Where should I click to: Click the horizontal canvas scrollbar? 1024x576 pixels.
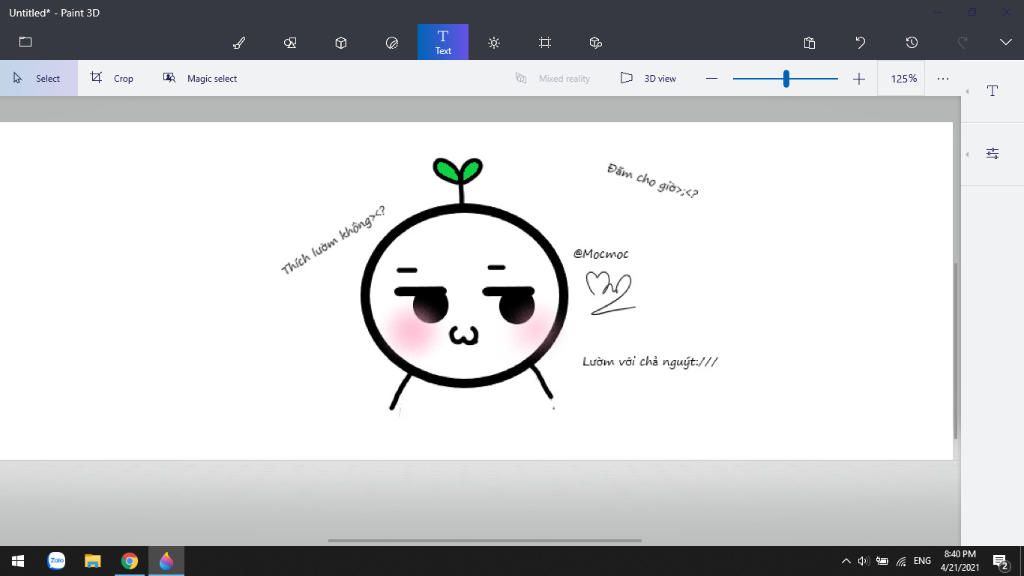[x=485, y=541]
